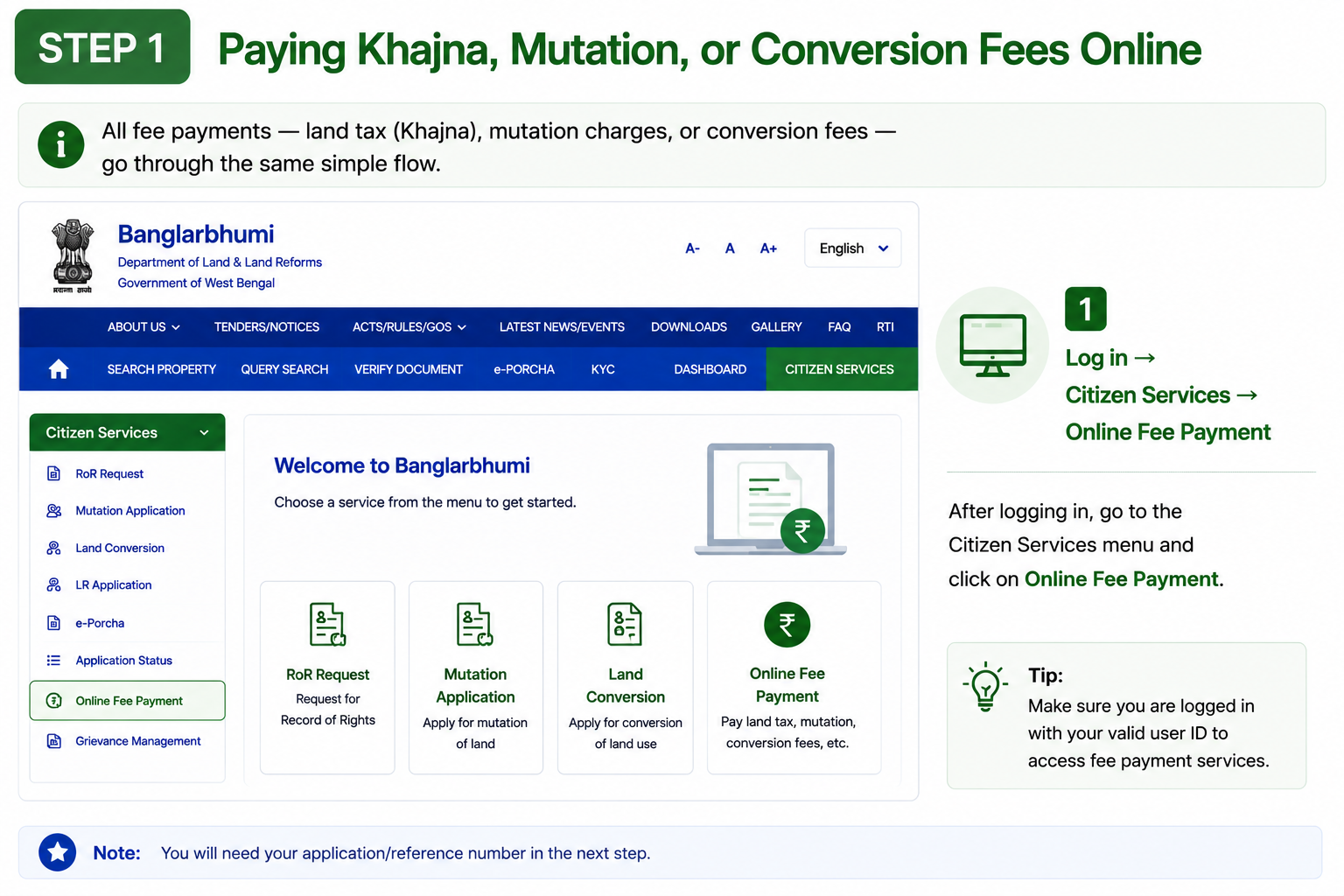Open Online Fee Payment sidebar link
1344x896 pixels.
point(128,701)
